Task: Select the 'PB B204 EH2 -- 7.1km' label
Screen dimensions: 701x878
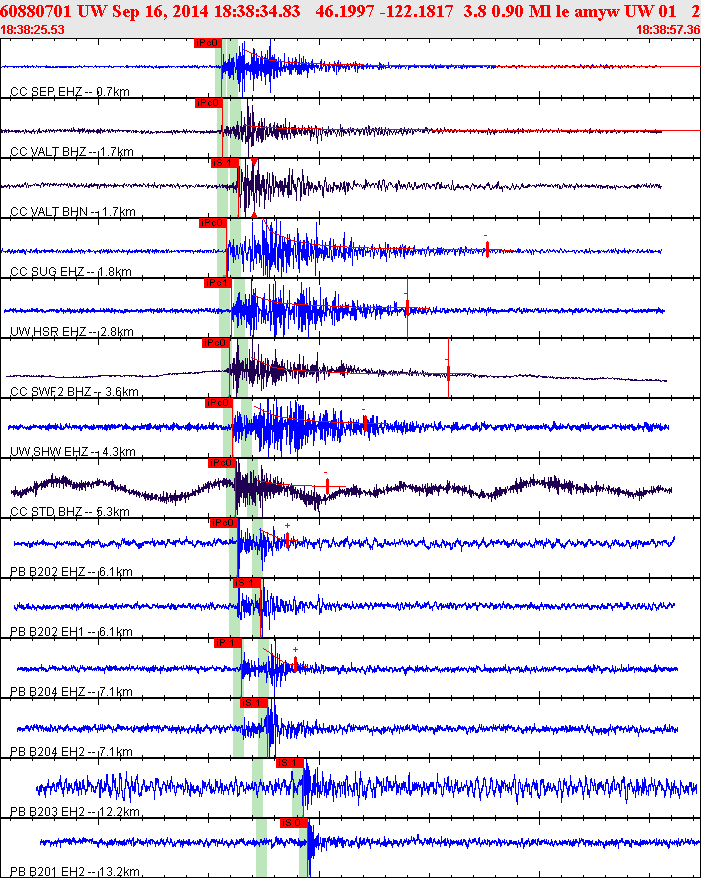Action: tap(71, 751)
